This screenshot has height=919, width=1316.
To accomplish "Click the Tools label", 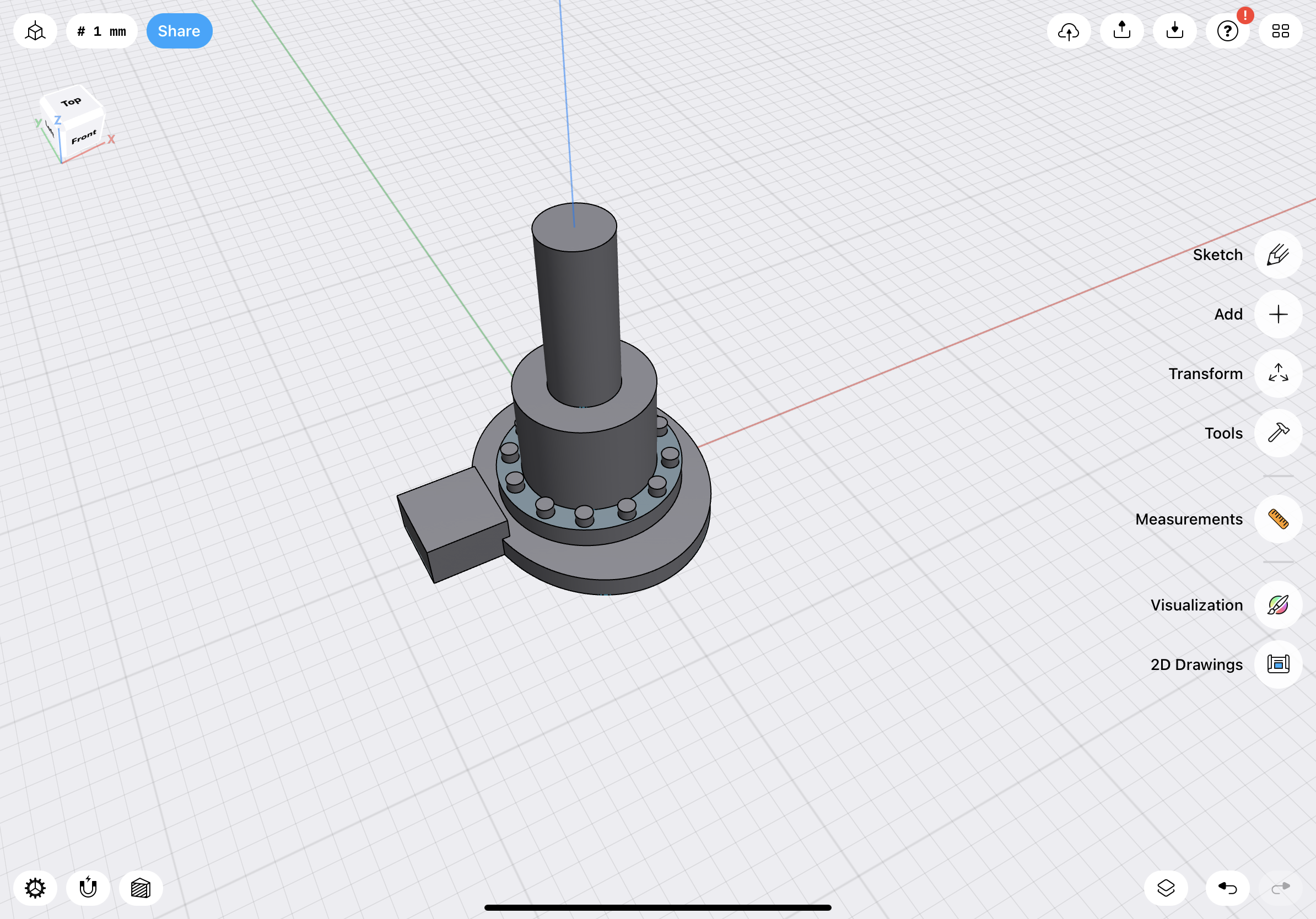I will click(x=1223, y=433).
